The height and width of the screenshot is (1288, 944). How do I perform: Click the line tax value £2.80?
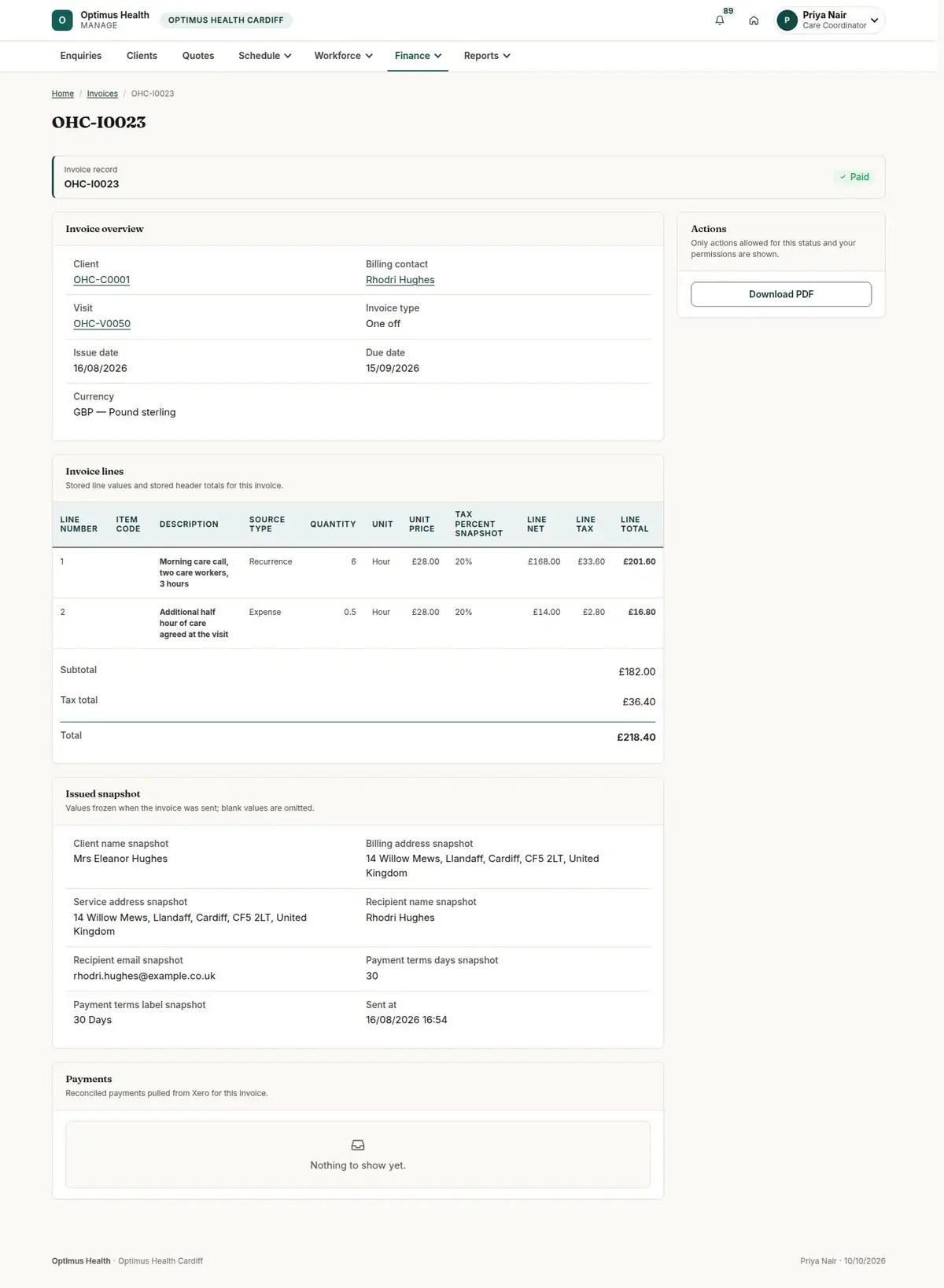click(x=594, y=612)
